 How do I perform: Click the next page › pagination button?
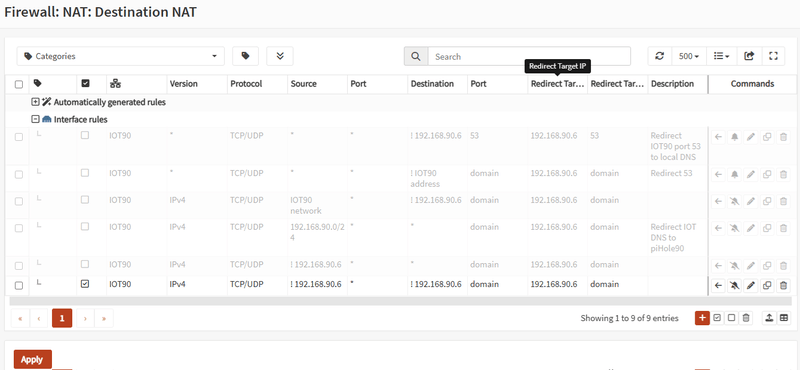tap(85, 318)
